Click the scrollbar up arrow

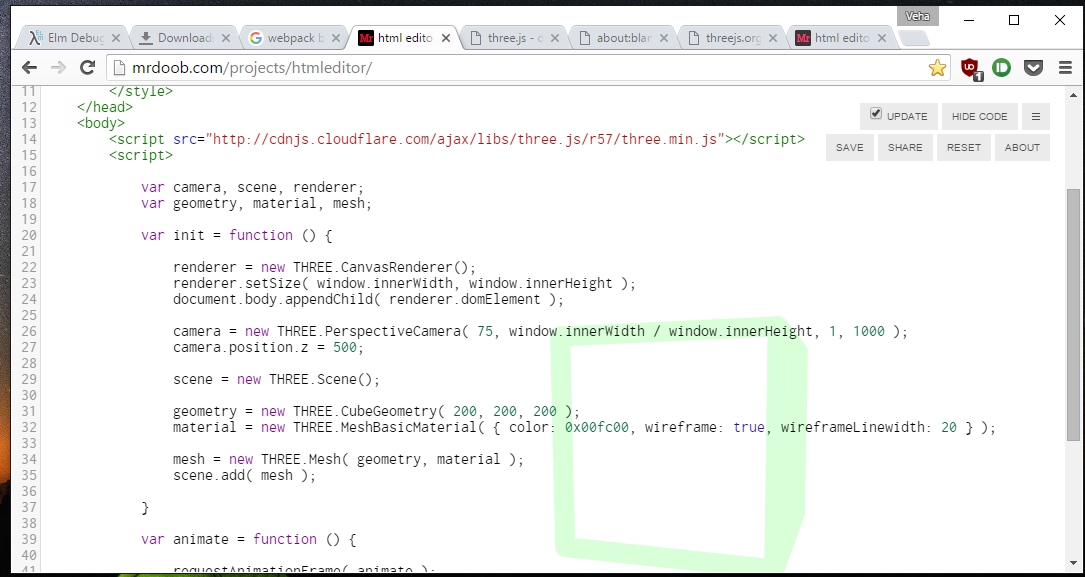(1073, 95)
